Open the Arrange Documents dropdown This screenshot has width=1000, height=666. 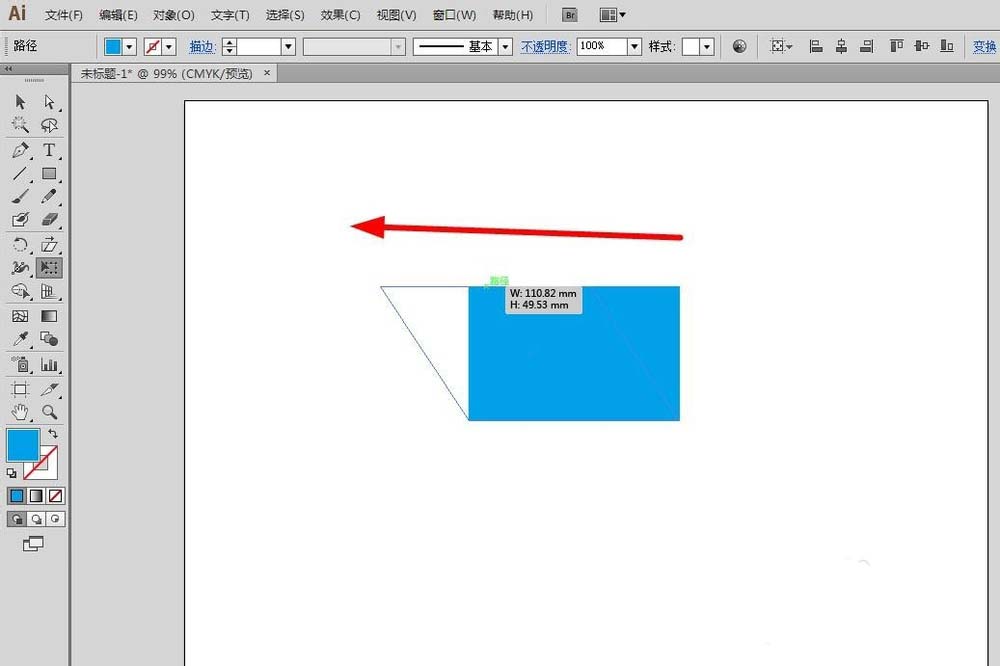point(613,15)
